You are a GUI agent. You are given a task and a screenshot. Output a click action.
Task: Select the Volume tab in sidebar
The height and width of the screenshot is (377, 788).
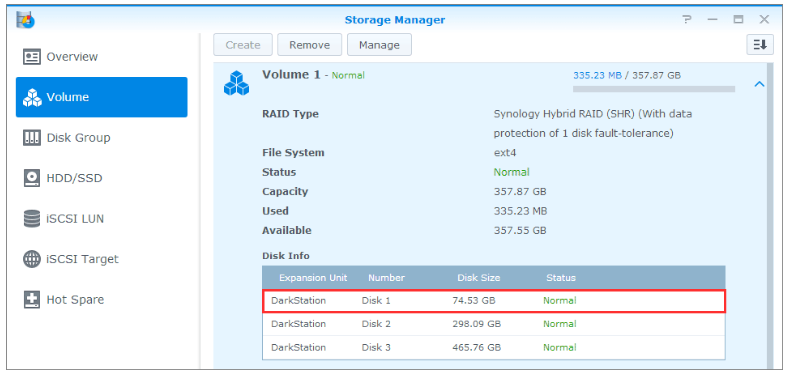(102, 97)
